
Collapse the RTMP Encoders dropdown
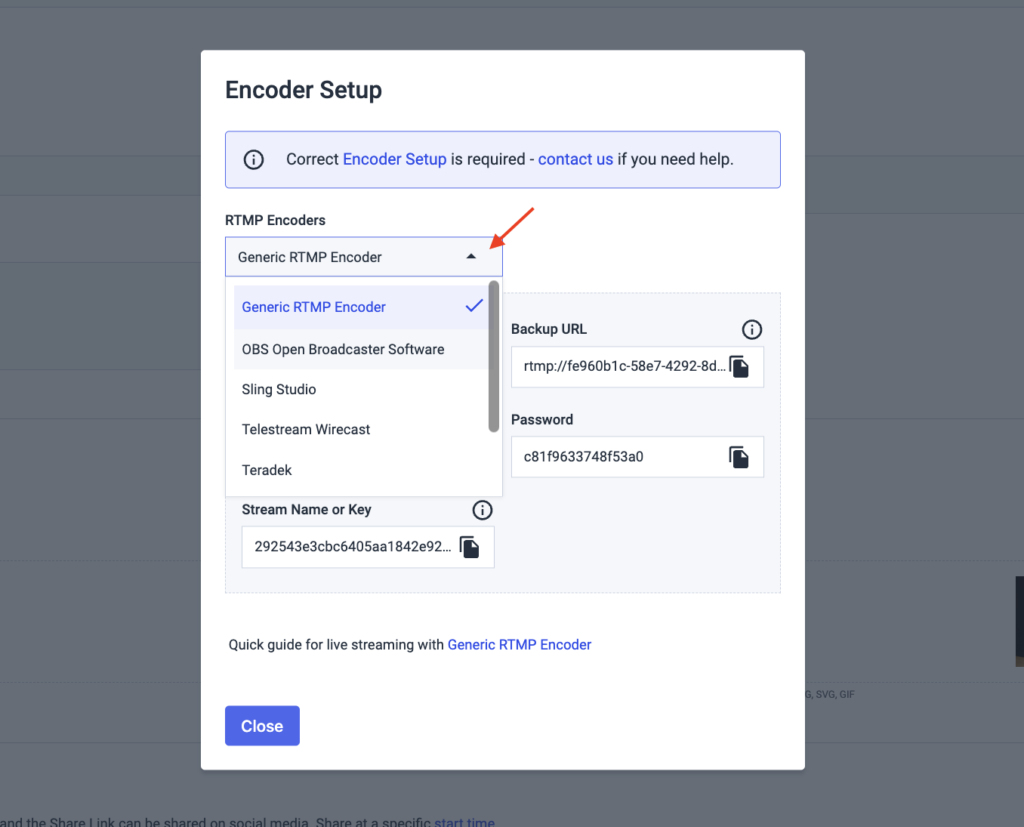click(x=471, y=256)
